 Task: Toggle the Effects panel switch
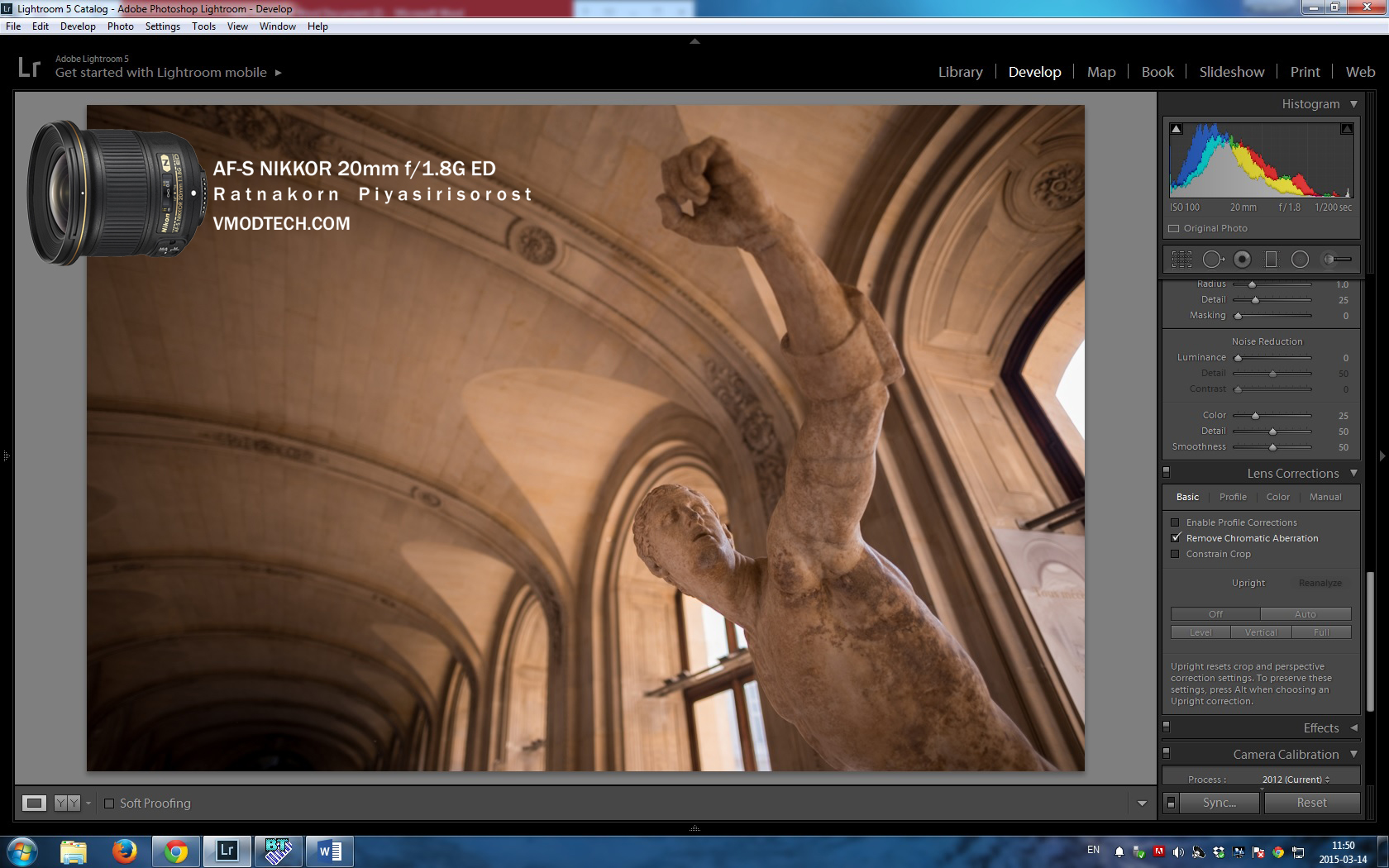coord(1167,727)
